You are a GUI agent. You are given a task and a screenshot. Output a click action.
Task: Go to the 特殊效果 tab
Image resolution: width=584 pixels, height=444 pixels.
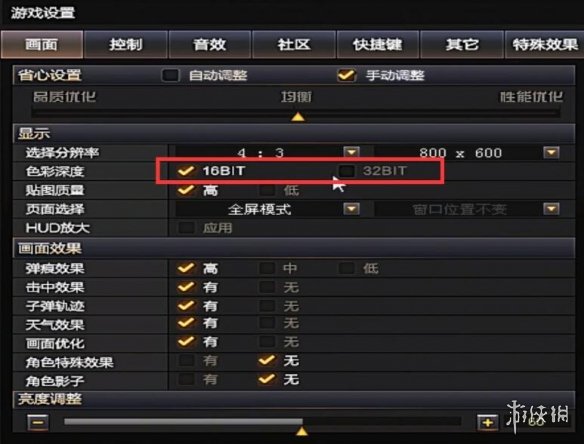click(545, 45)
